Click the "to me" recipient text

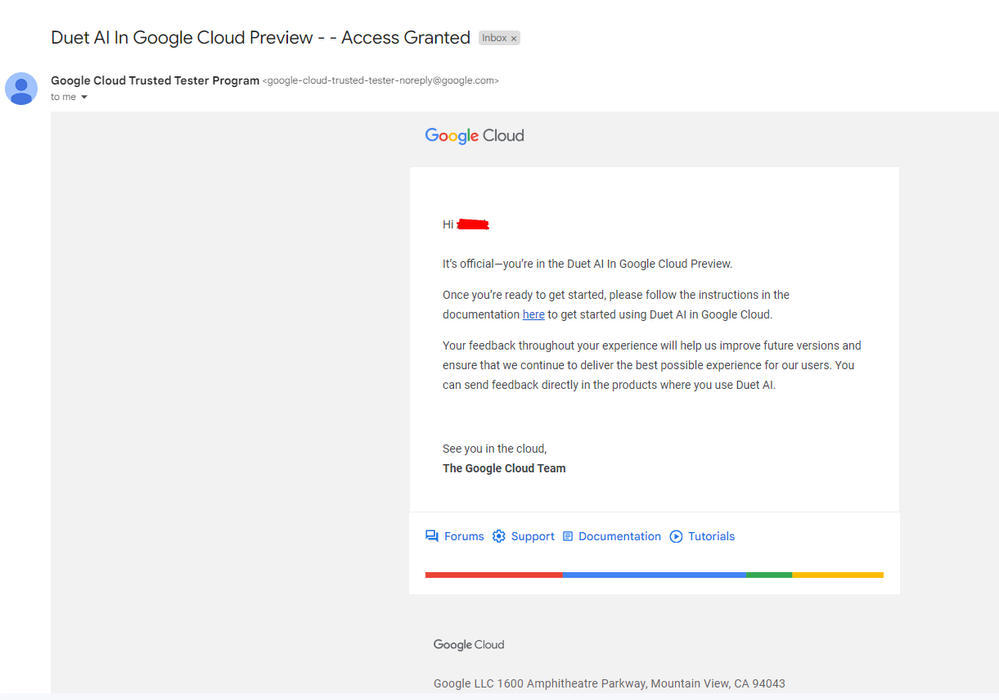click(x=64, y=97)
